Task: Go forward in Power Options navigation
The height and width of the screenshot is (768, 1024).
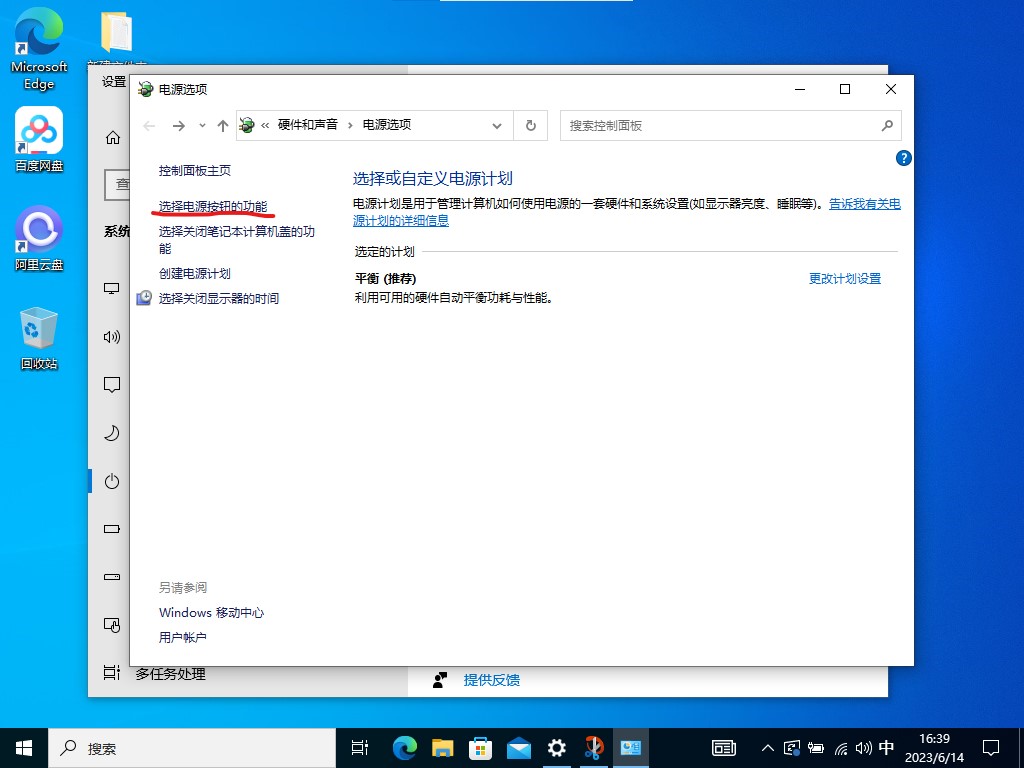Action: tap(178, 125)
